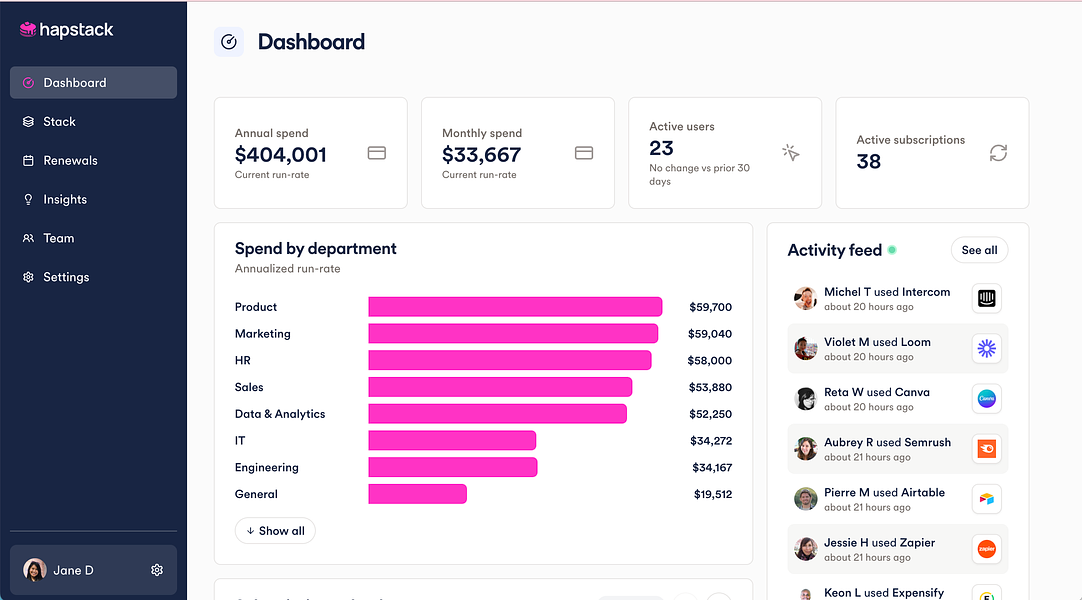Click the Loom app icon

pos(986,348)
